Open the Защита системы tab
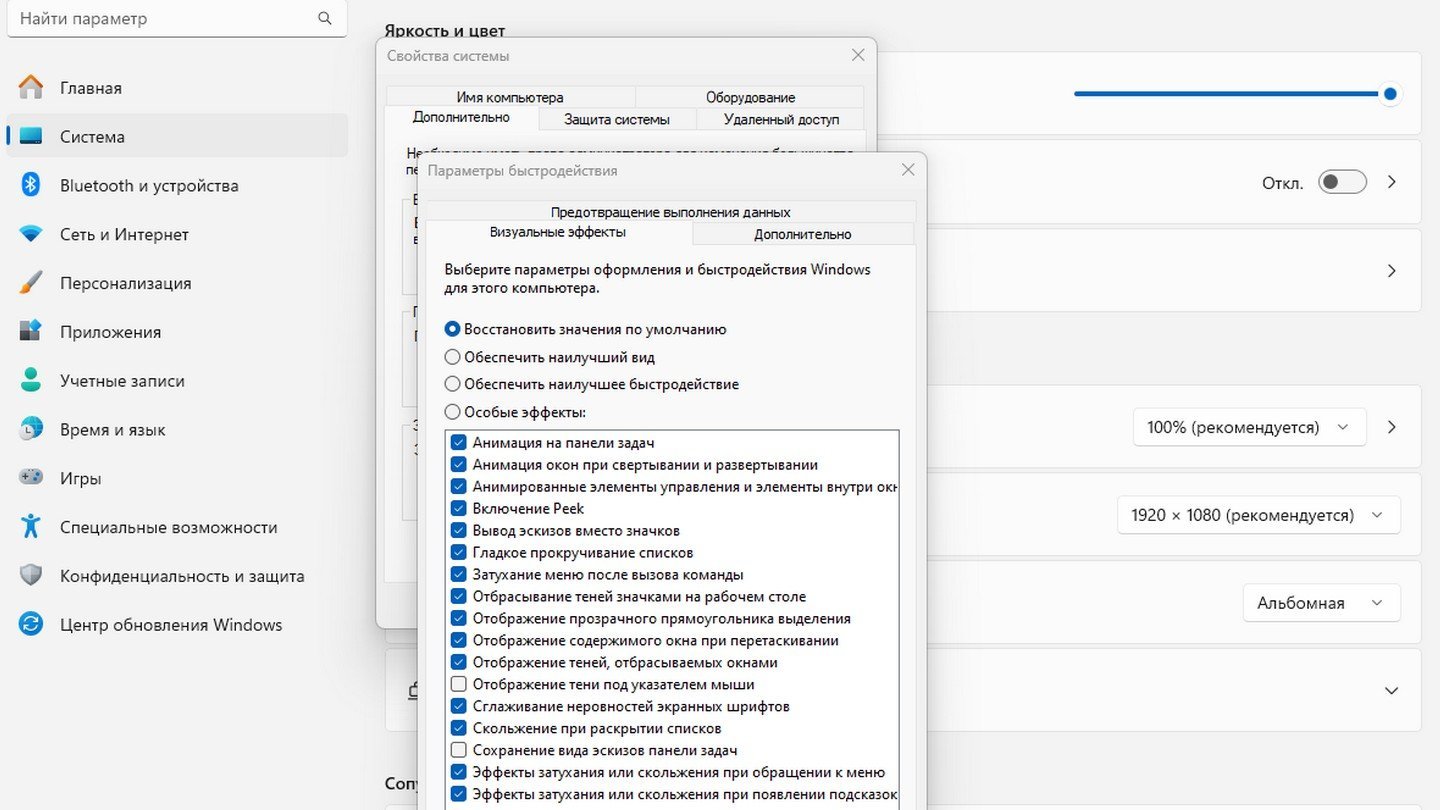 click(x=617, y=119)
